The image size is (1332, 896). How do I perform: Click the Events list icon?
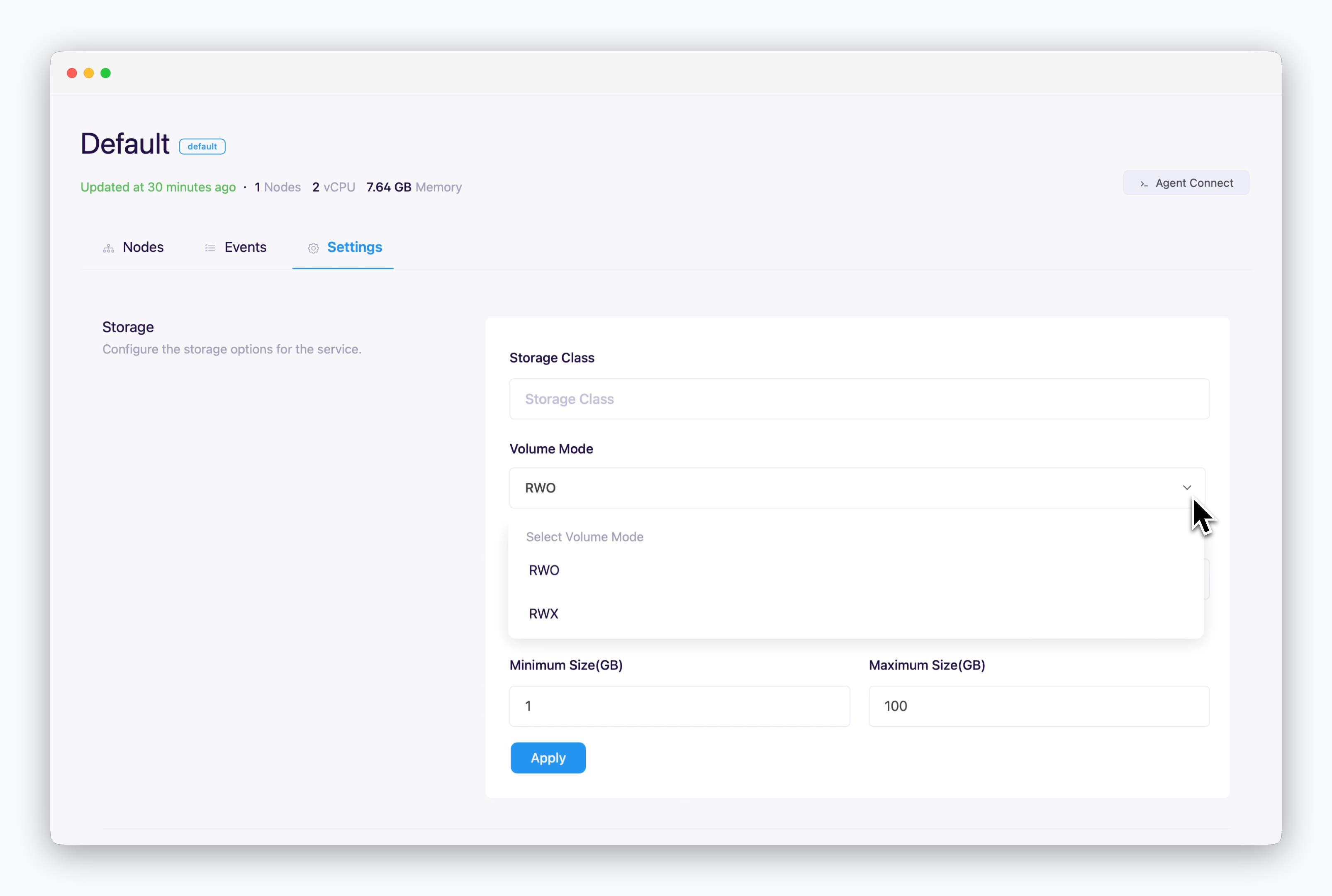tap(210, 248)
